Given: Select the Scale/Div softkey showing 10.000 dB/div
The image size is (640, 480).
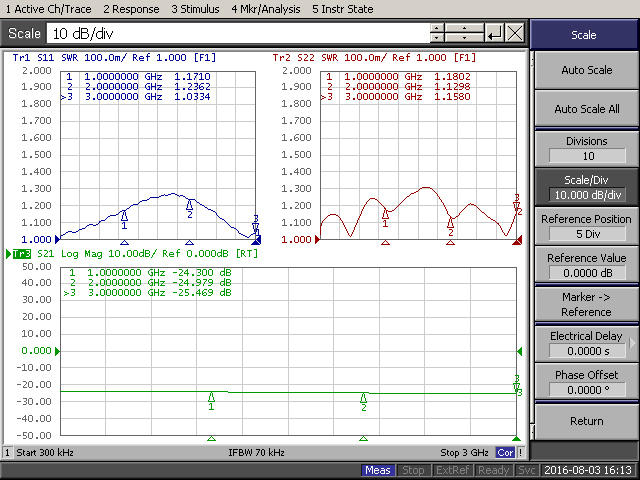Looking at the screenshot, I should click(x=587, y=188).
